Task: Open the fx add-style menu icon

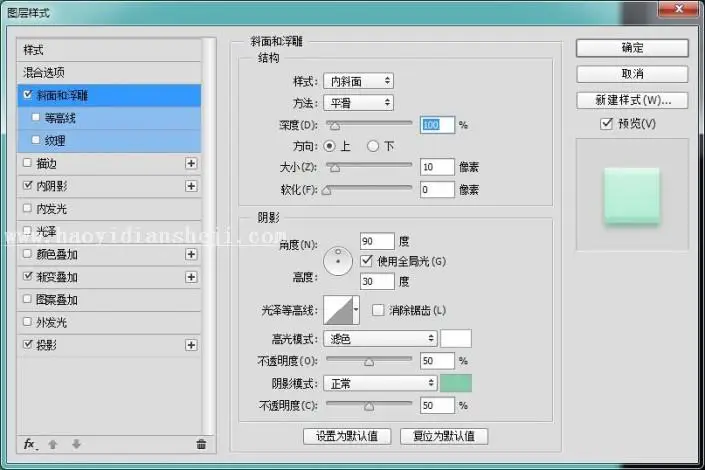Action: [30, 444]
